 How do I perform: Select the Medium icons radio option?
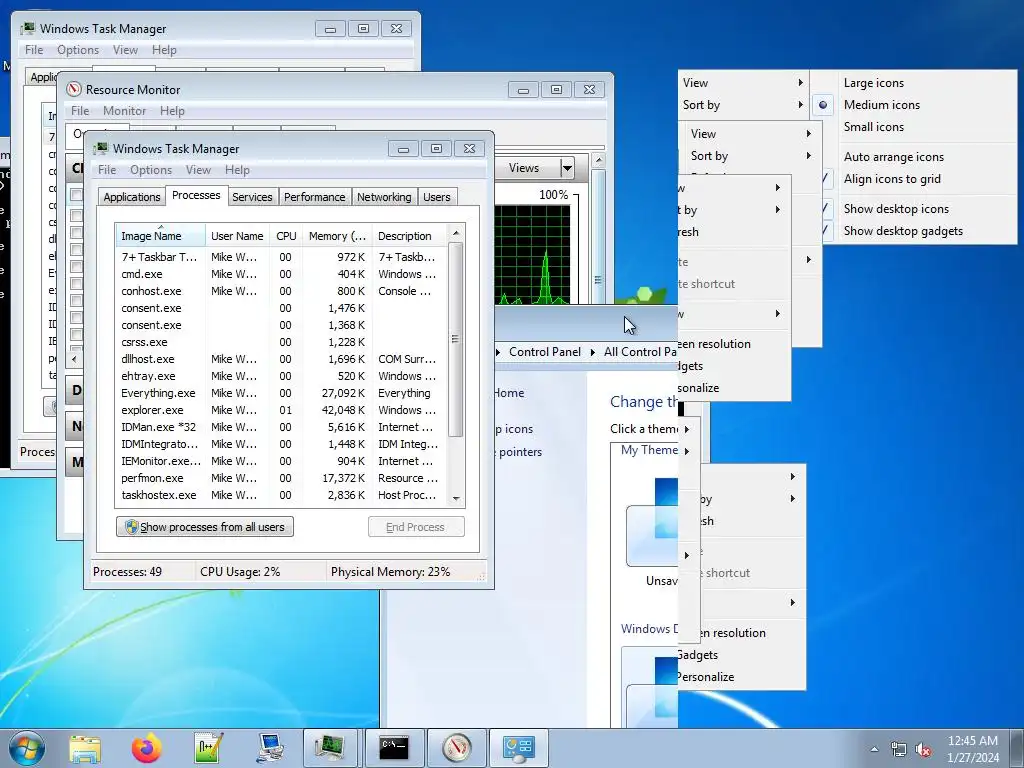[x=823, y=104]
